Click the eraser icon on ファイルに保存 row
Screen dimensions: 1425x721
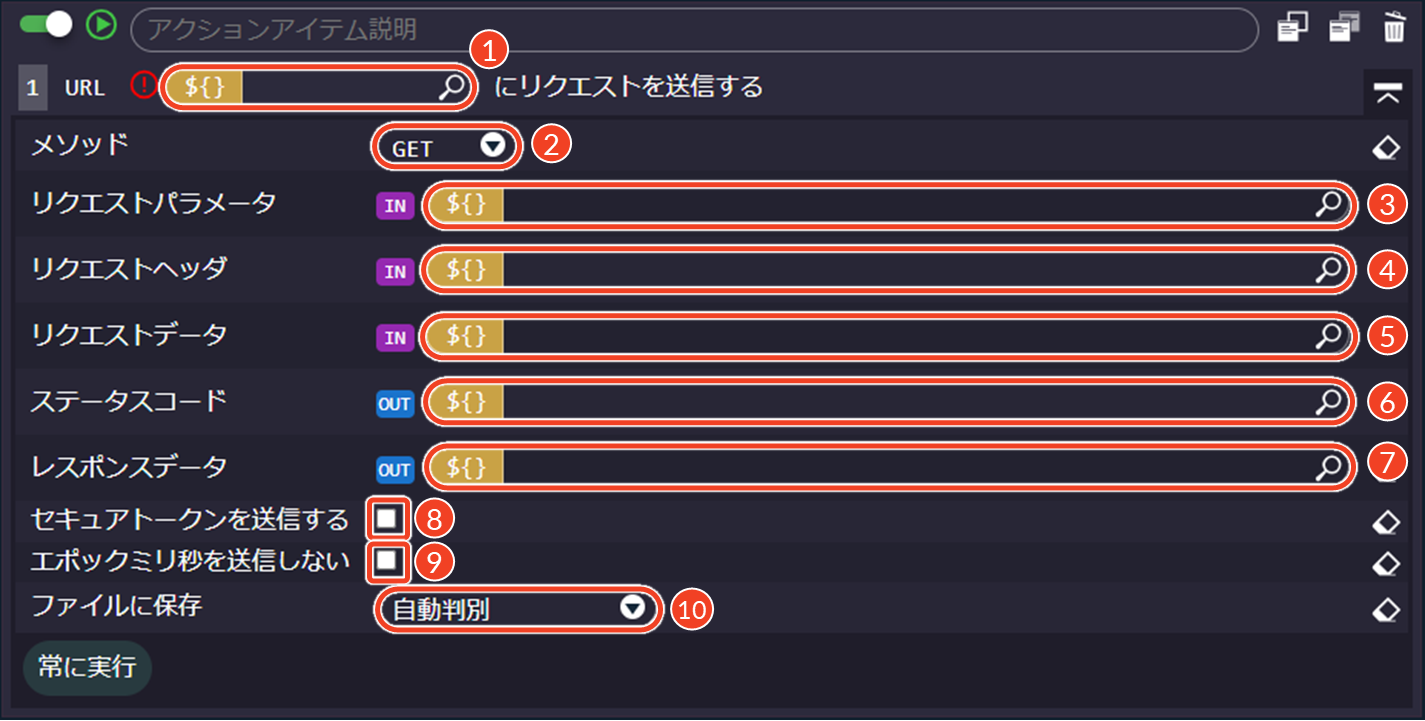click(x=1386, y=609)
